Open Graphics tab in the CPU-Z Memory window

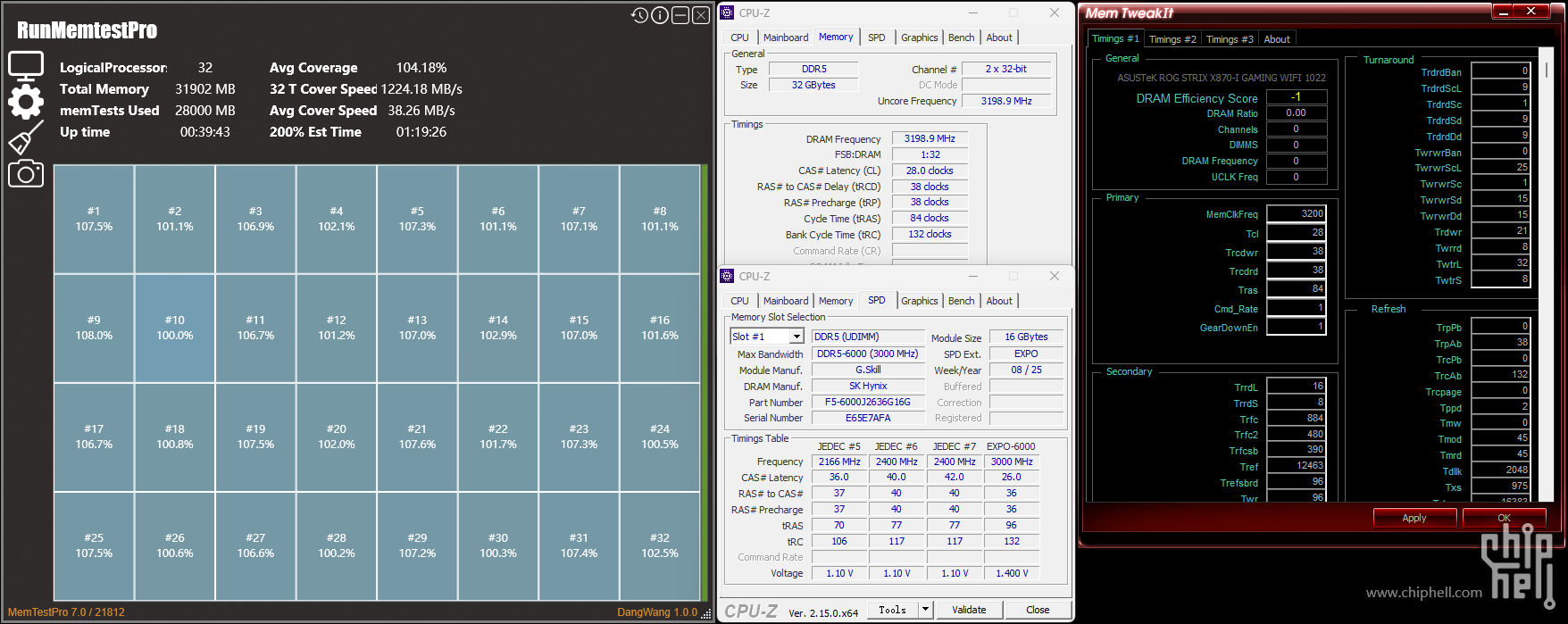(x=919, y=37)
